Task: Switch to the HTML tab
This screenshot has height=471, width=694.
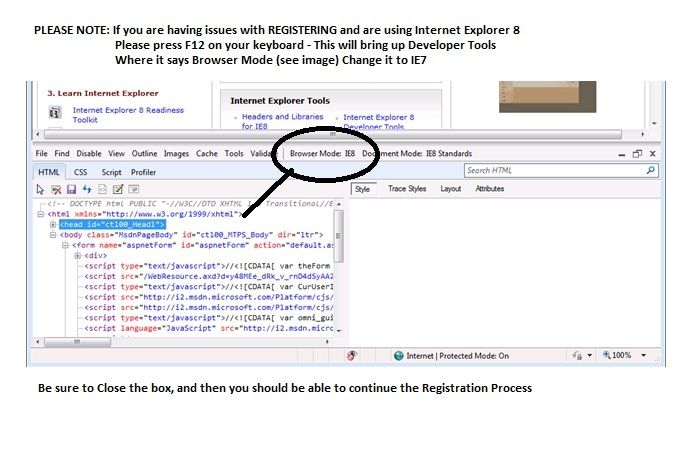Action: [x=49, y=172]
